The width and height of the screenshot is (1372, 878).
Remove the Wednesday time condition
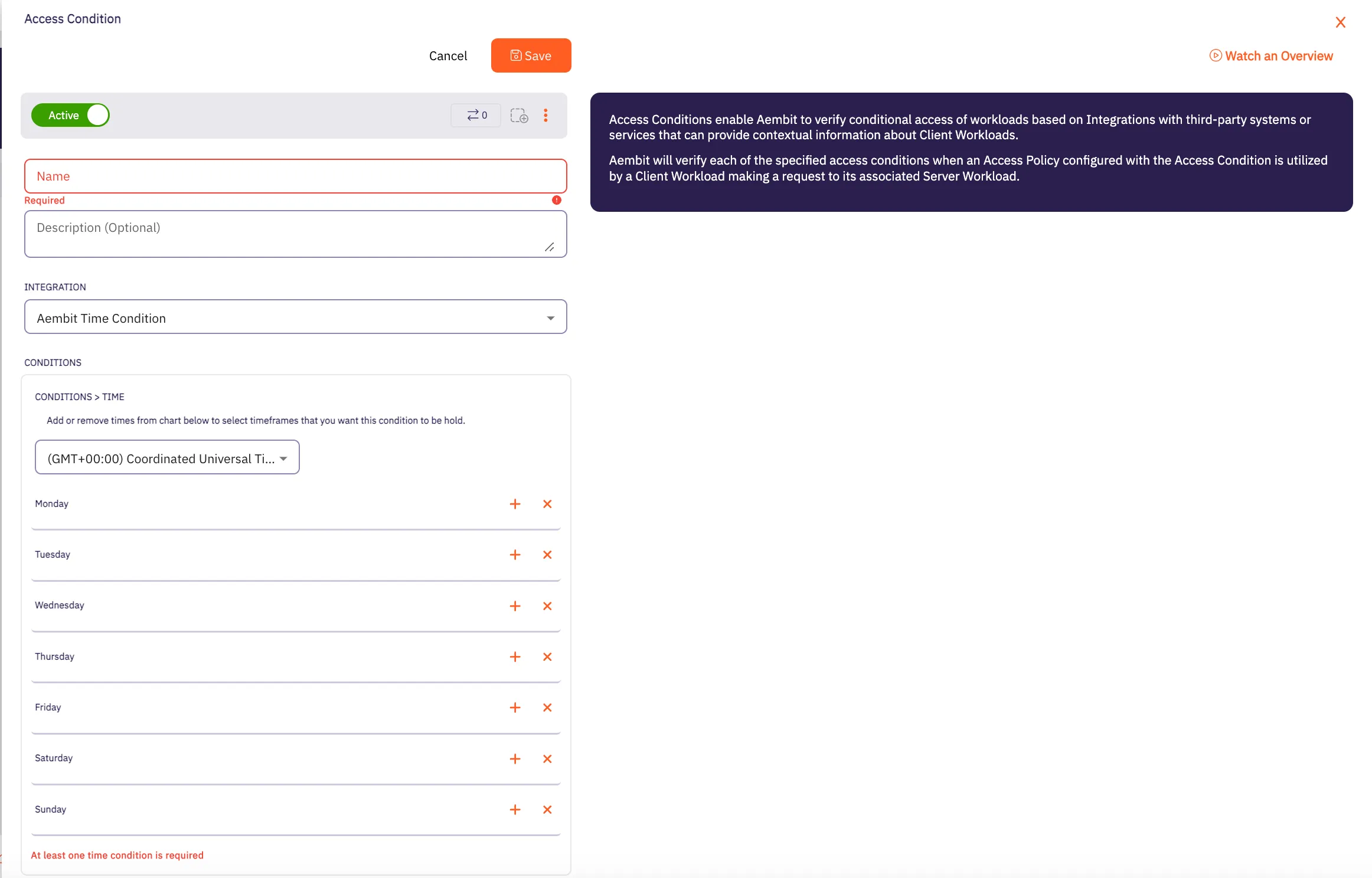pos(547,606)
